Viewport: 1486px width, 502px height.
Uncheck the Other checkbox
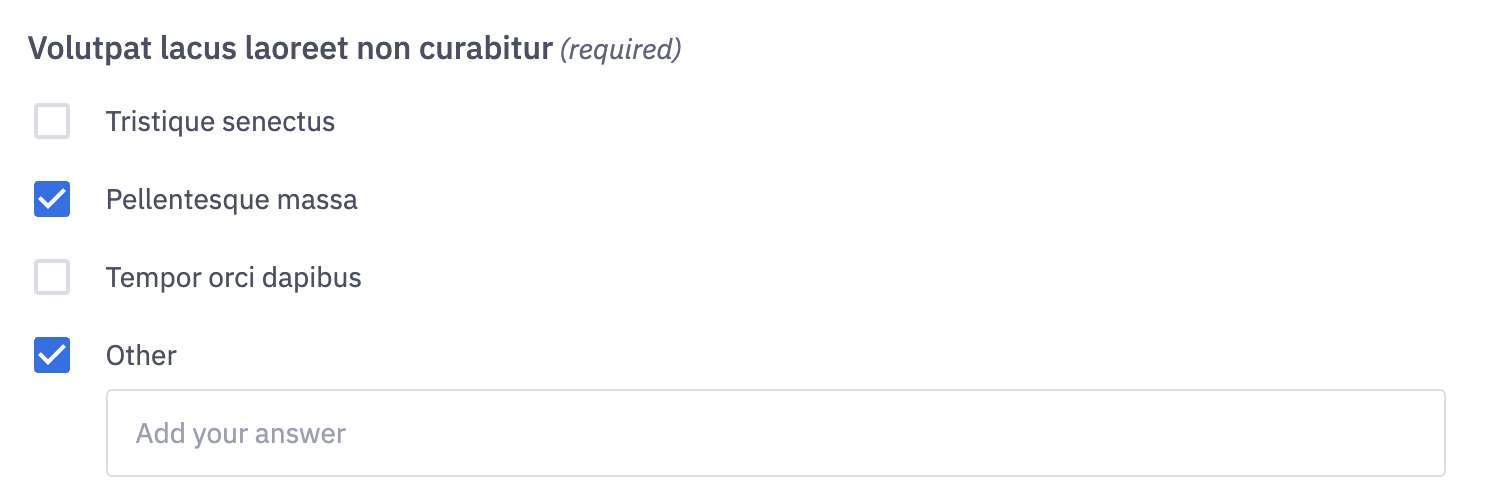52,355
